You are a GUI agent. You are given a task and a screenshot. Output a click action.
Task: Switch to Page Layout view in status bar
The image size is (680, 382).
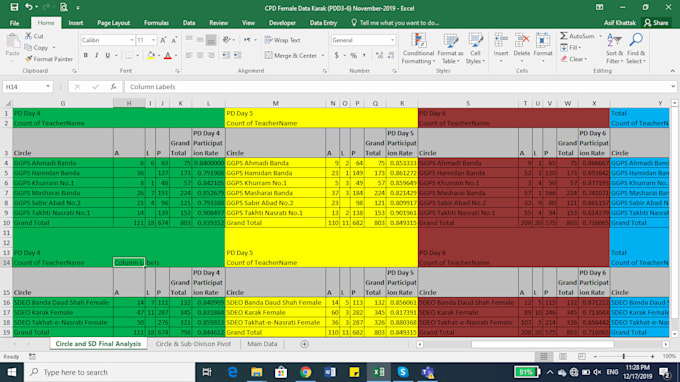click(562, 356)
